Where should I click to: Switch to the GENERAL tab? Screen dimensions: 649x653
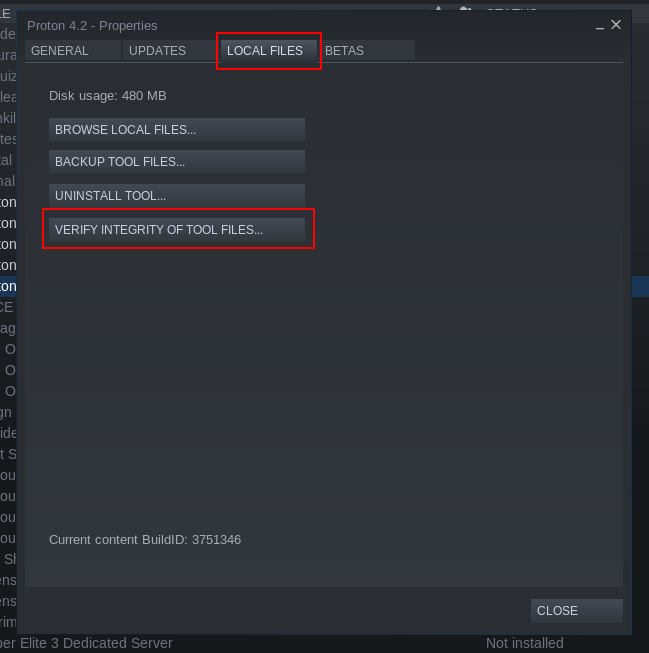(73, 51)
